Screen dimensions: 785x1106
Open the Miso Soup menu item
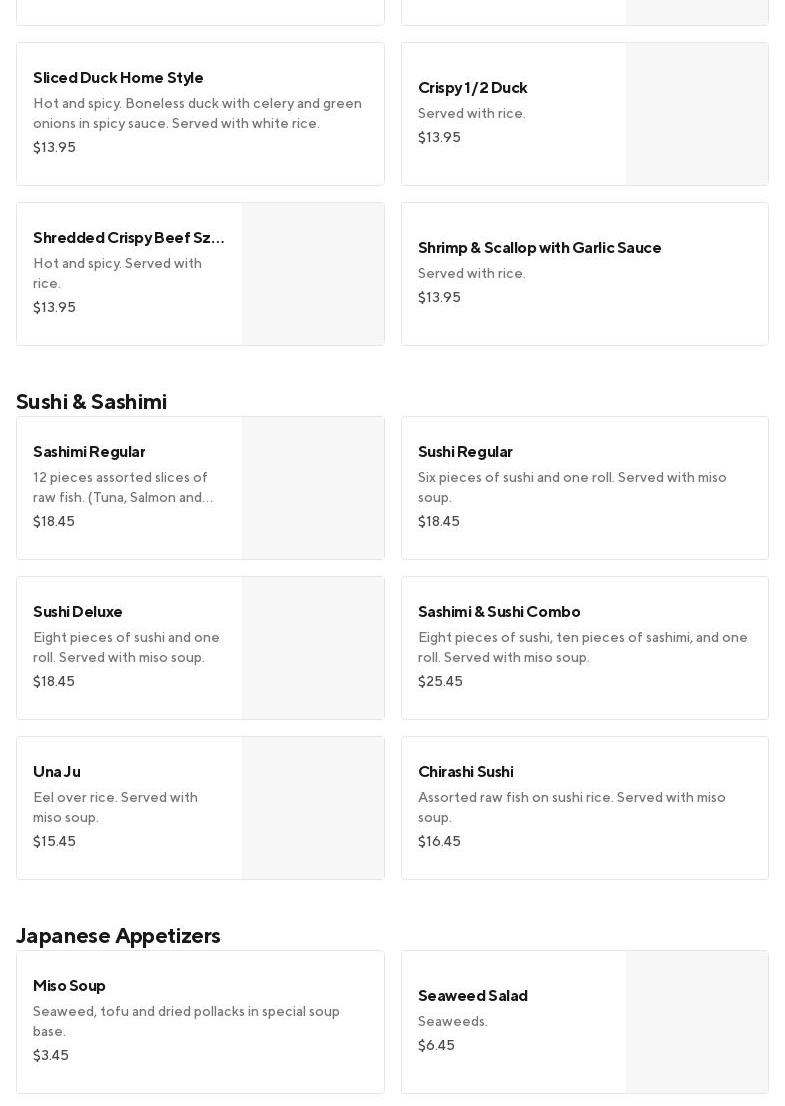(x=69, y=986)
